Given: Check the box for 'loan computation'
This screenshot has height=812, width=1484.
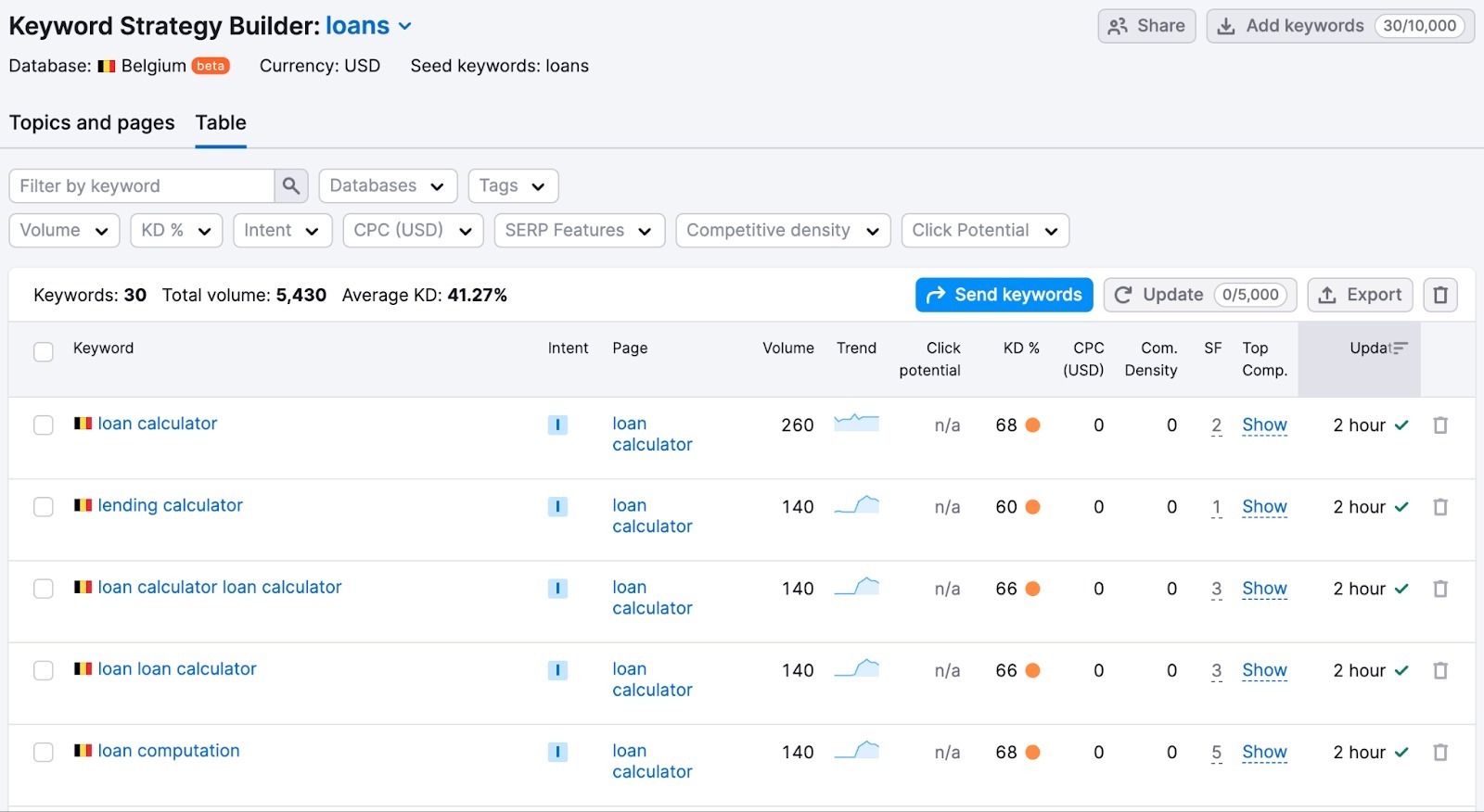Looking at the screenshot, I should click(44, 752).
